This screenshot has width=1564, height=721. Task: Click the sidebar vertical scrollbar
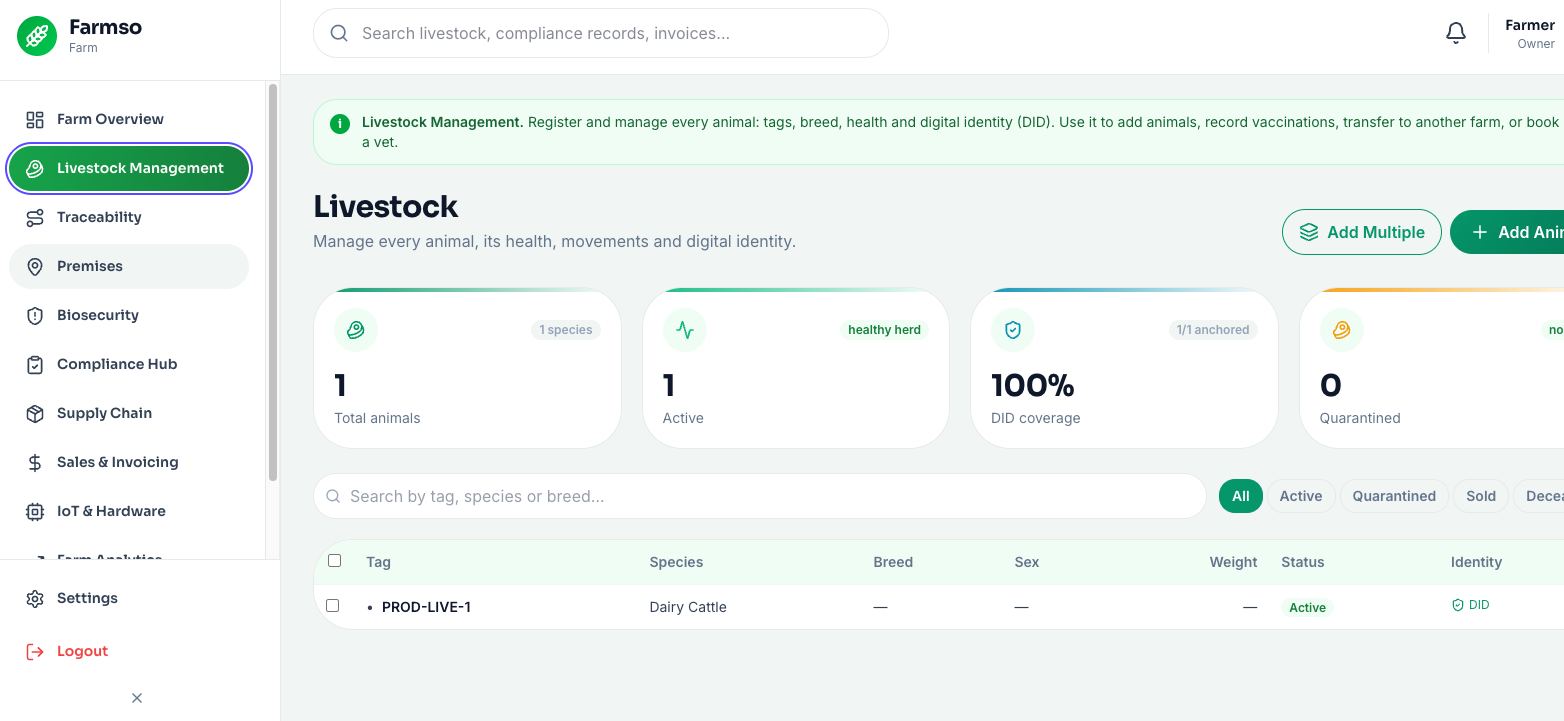pyautogui.click(x=273, y=282)
